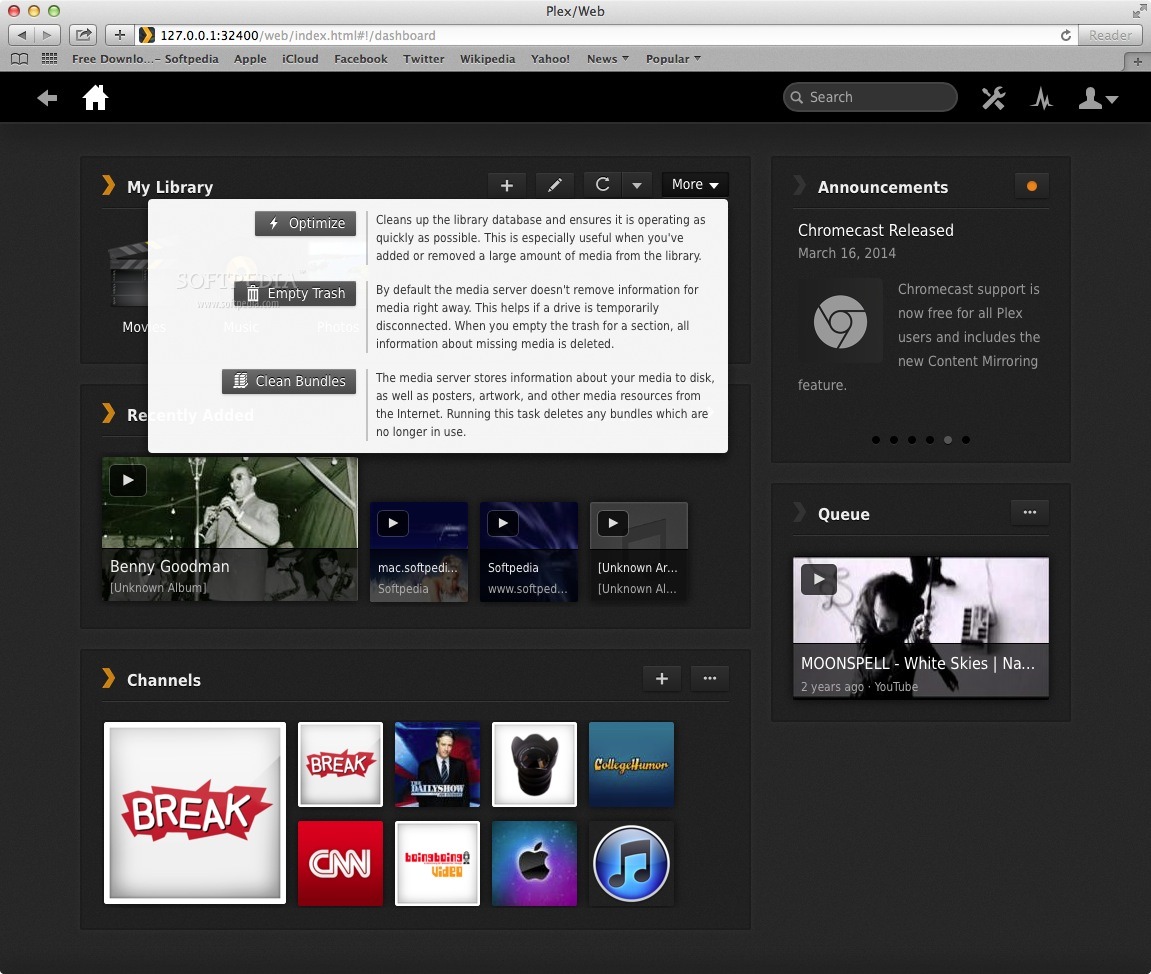The height and width of the screenshot is (974, 1151).
Task: Select the fourth announcement page dot
Action: (x=930, y=440)
